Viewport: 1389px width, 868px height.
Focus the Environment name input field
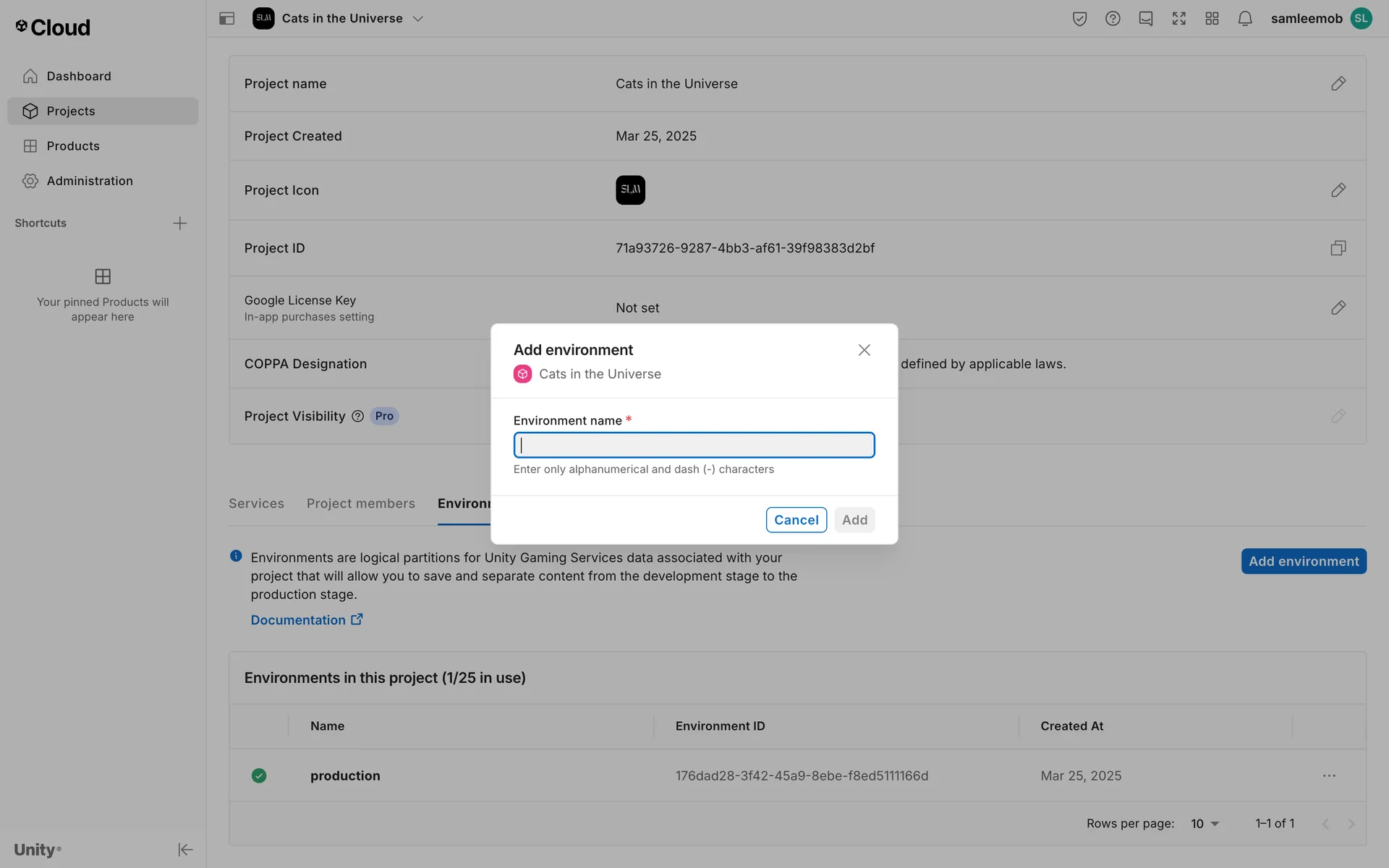coord(694,445)
